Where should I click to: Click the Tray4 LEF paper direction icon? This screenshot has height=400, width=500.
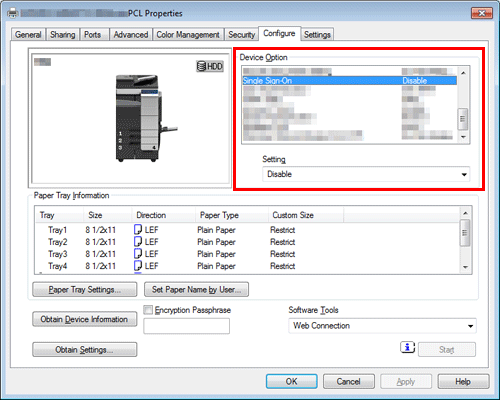click(138, 266)
